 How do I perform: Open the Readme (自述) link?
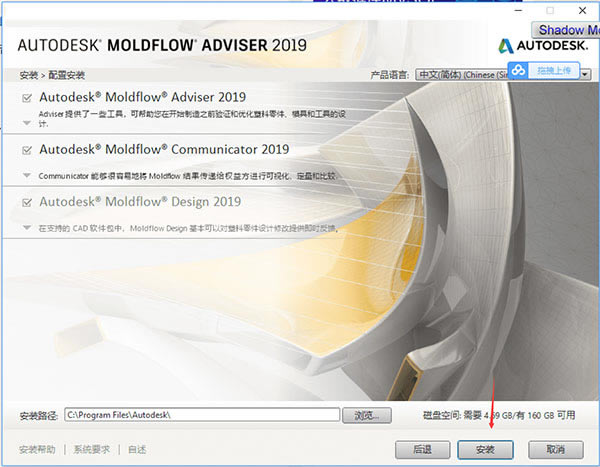137,449
